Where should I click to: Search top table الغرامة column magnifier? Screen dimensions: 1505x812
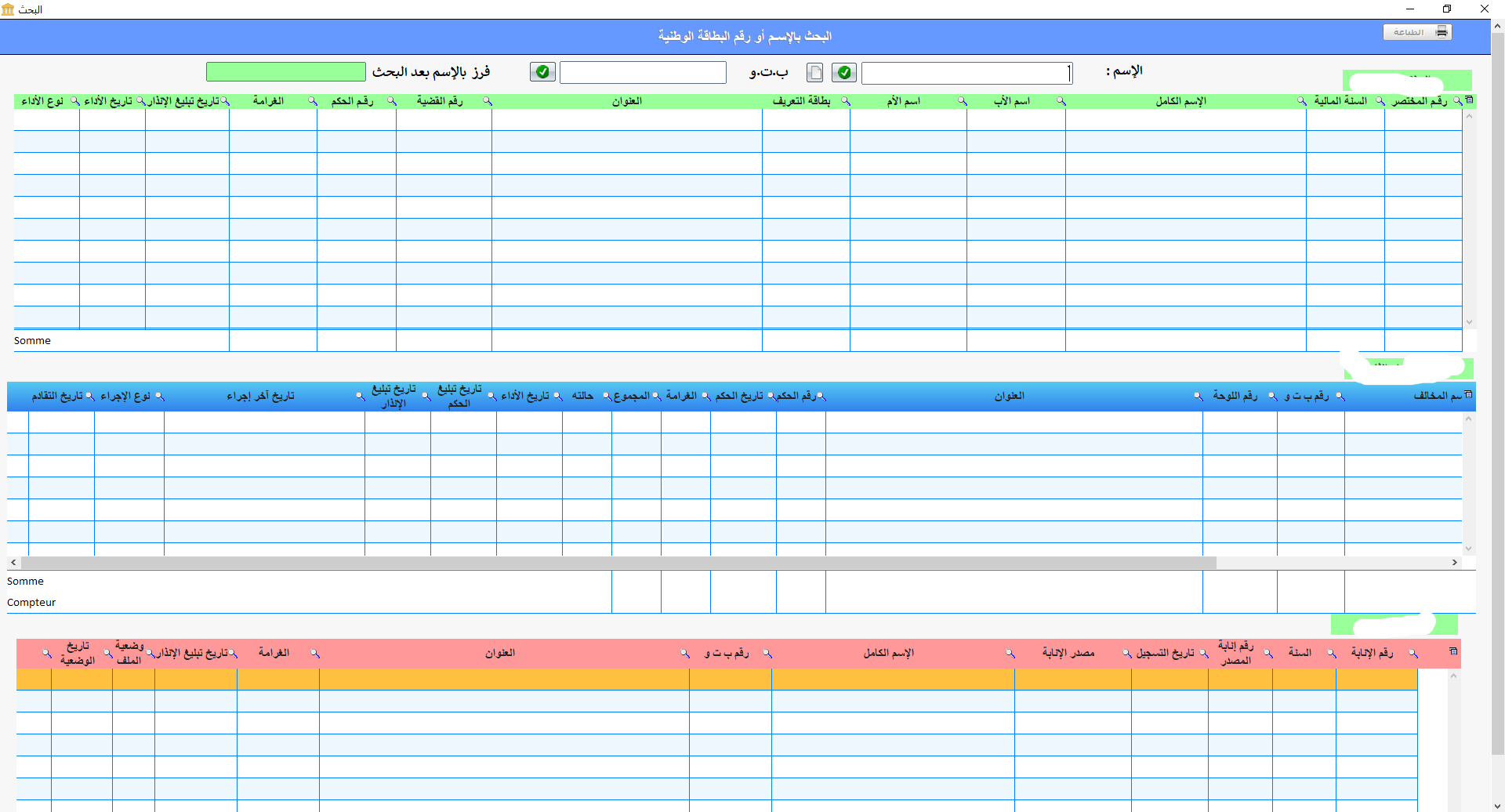click(x=312, y=101)
